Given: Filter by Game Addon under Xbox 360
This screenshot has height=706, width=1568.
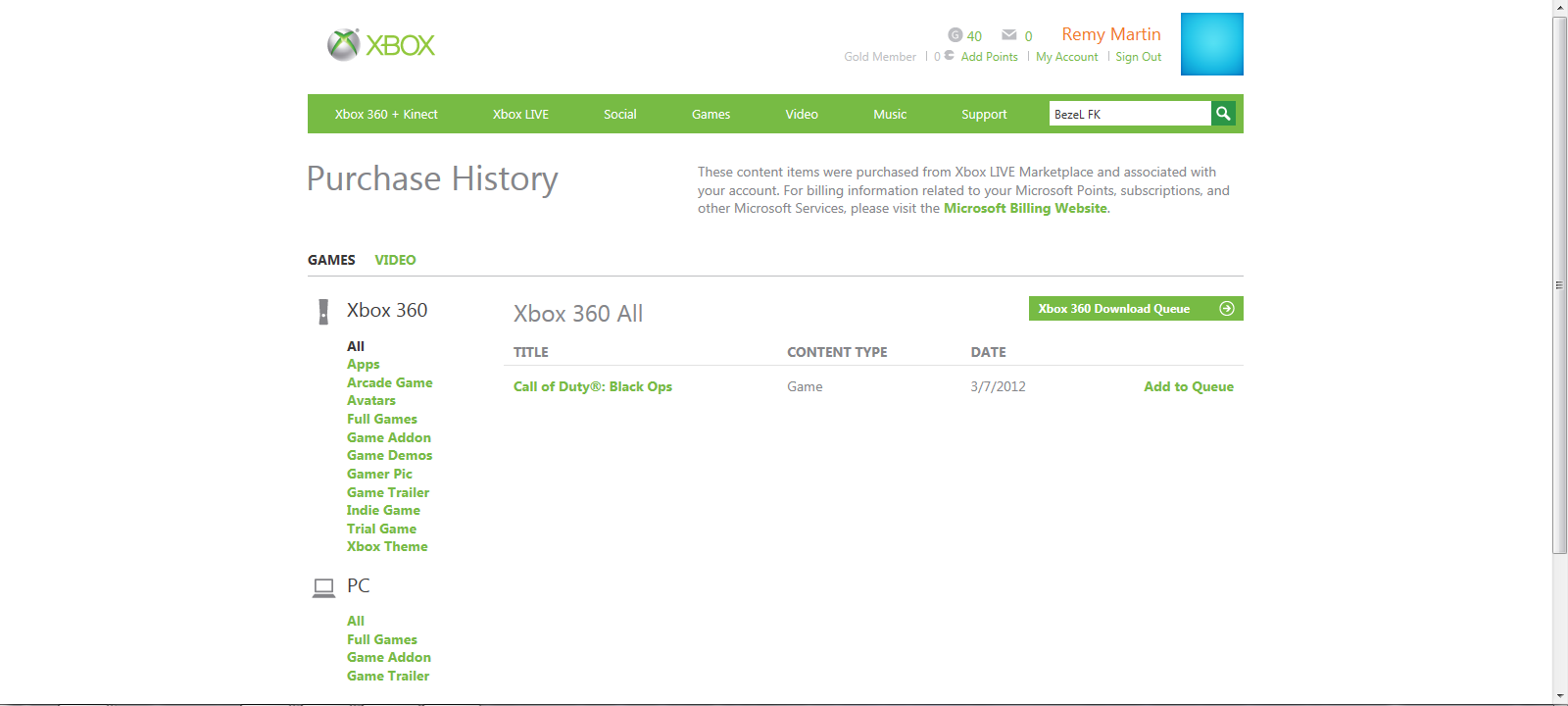Looking at the screenshot, I should 389,437.
